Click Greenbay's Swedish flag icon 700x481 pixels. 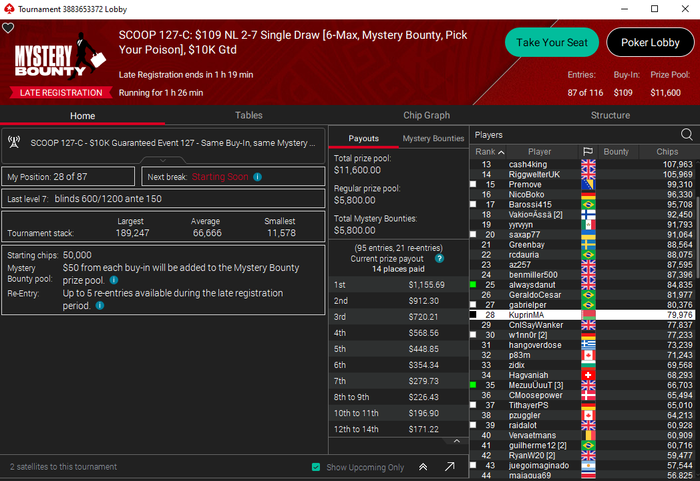click(588, 245)
